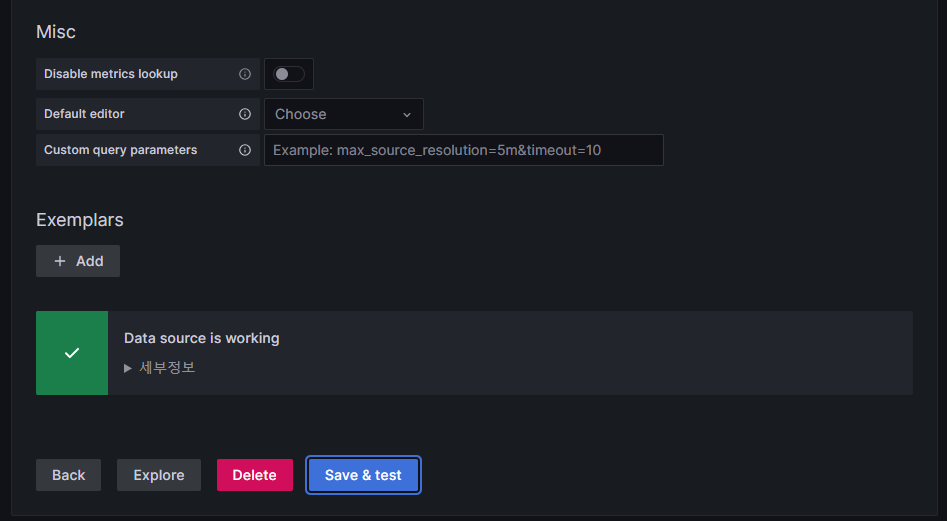Viewport: 947px width, 521px height.
Task: Toggle the Disable metrics lookup switch
Action: (x=289, y=74)
